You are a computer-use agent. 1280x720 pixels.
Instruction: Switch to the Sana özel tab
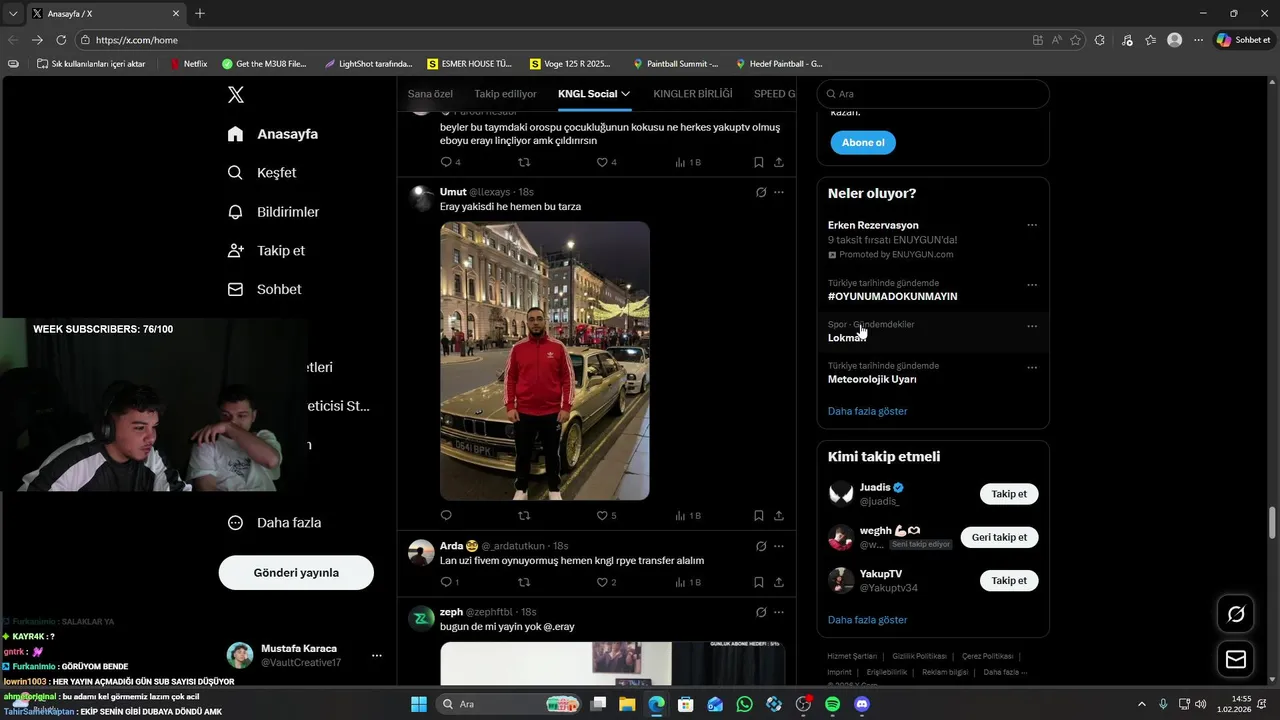pyautogui.click(x=430, y=94)
